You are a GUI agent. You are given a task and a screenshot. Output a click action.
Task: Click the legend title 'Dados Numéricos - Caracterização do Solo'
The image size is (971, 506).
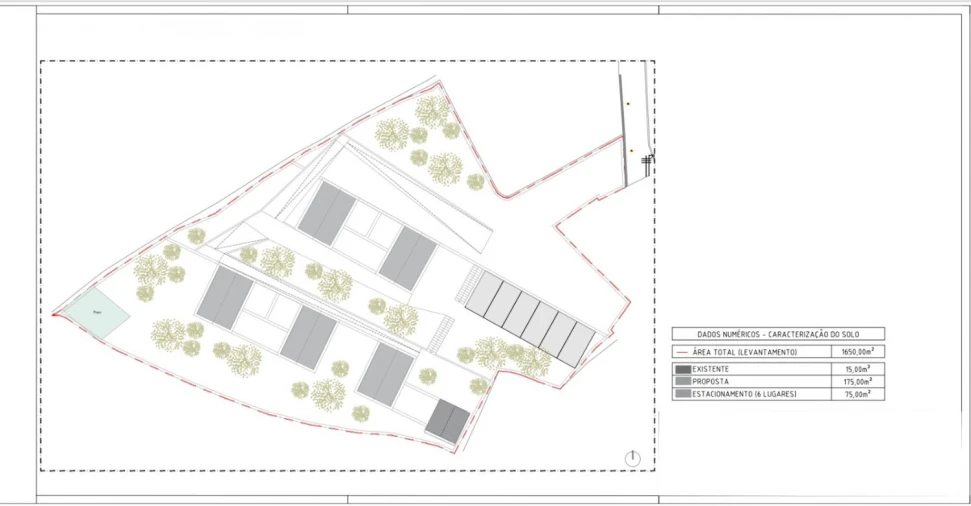[x=777, y=334]
